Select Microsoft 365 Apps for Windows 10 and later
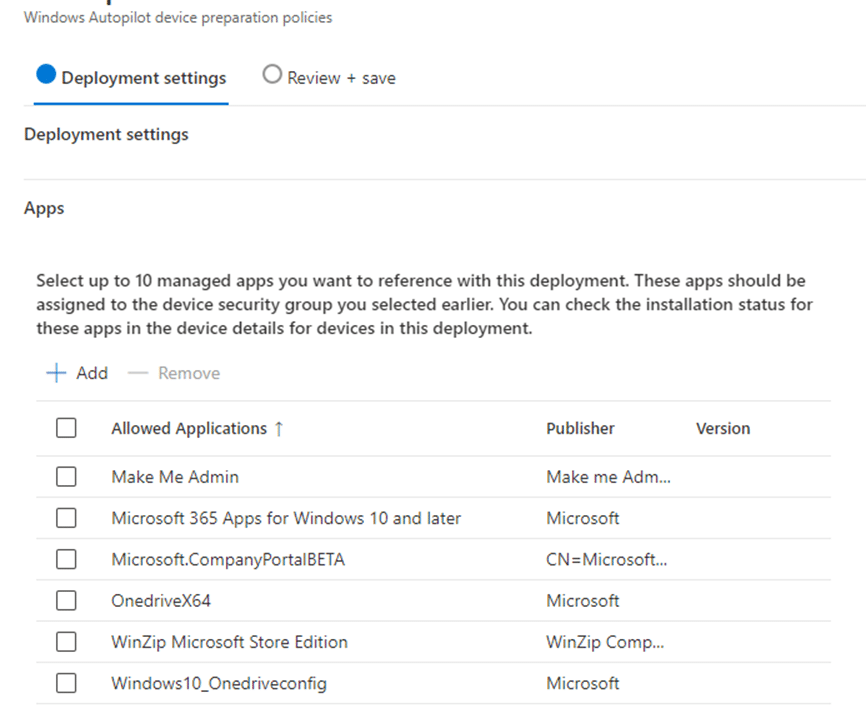The image size is (866, 713). [286, 518]
